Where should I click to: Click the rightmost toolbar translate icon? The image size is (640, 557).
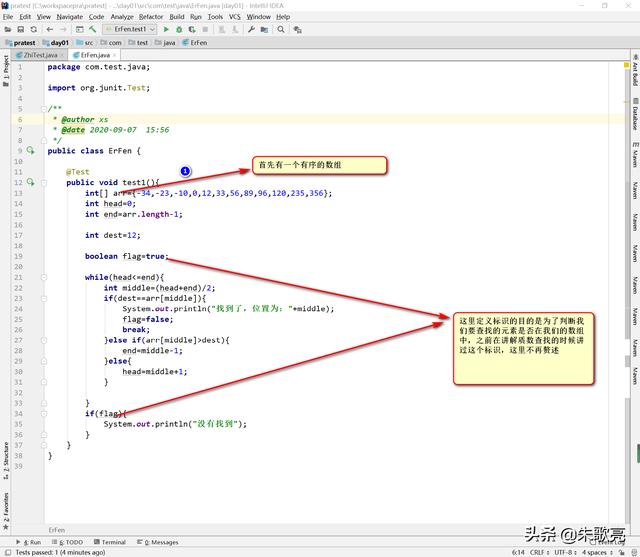coord(298,29)
